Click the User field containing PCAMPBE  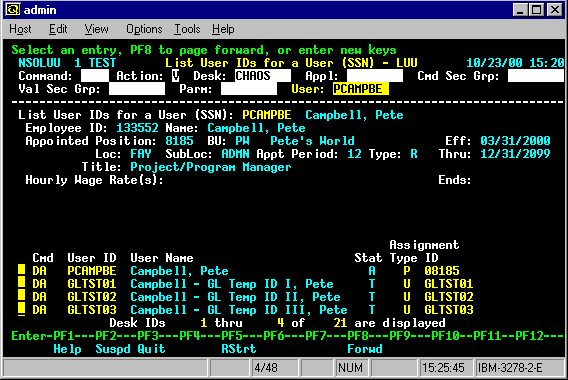(361, 89)
